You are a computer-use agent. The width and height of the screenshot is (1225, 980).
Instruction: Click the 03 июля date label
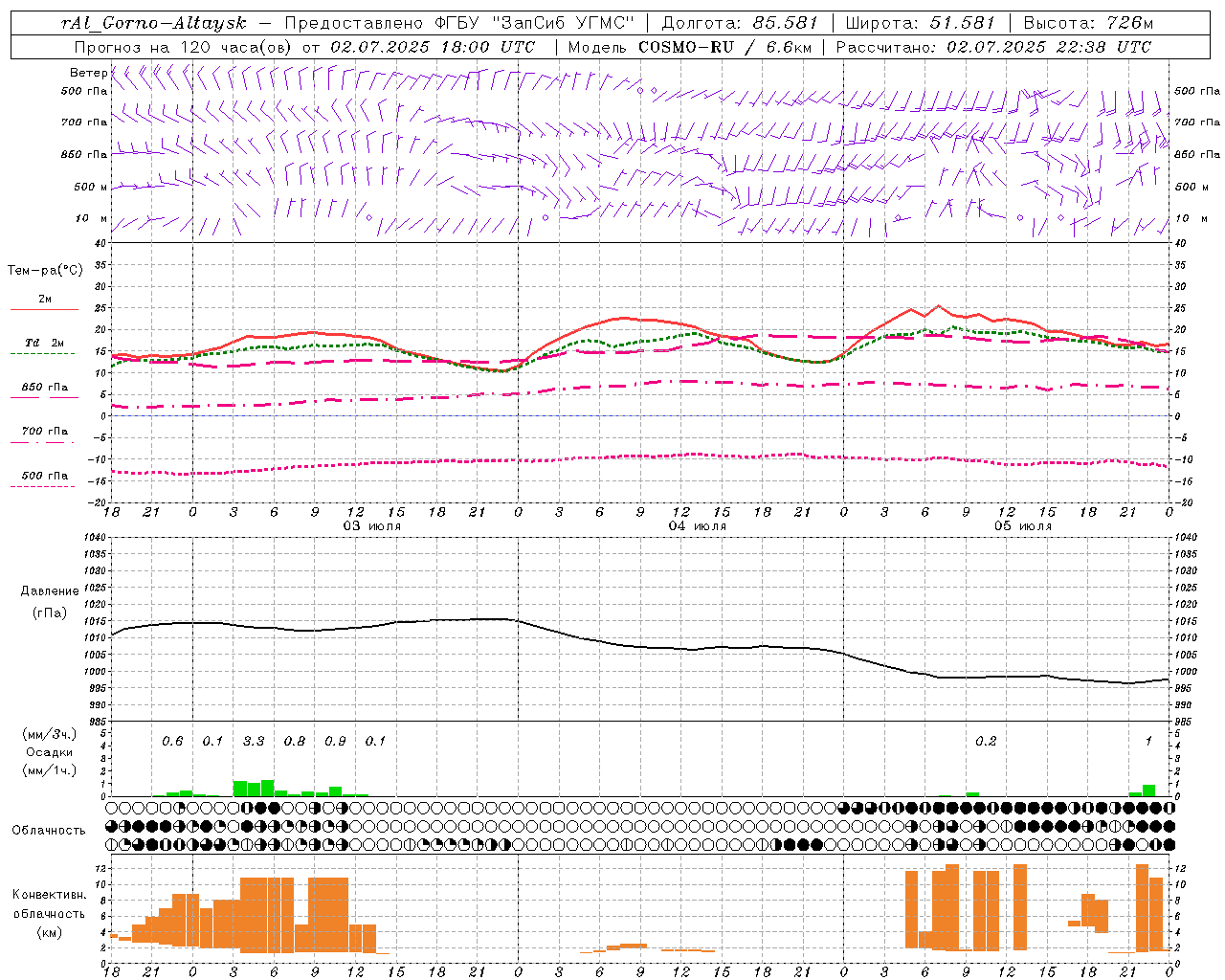pos(371,526)
